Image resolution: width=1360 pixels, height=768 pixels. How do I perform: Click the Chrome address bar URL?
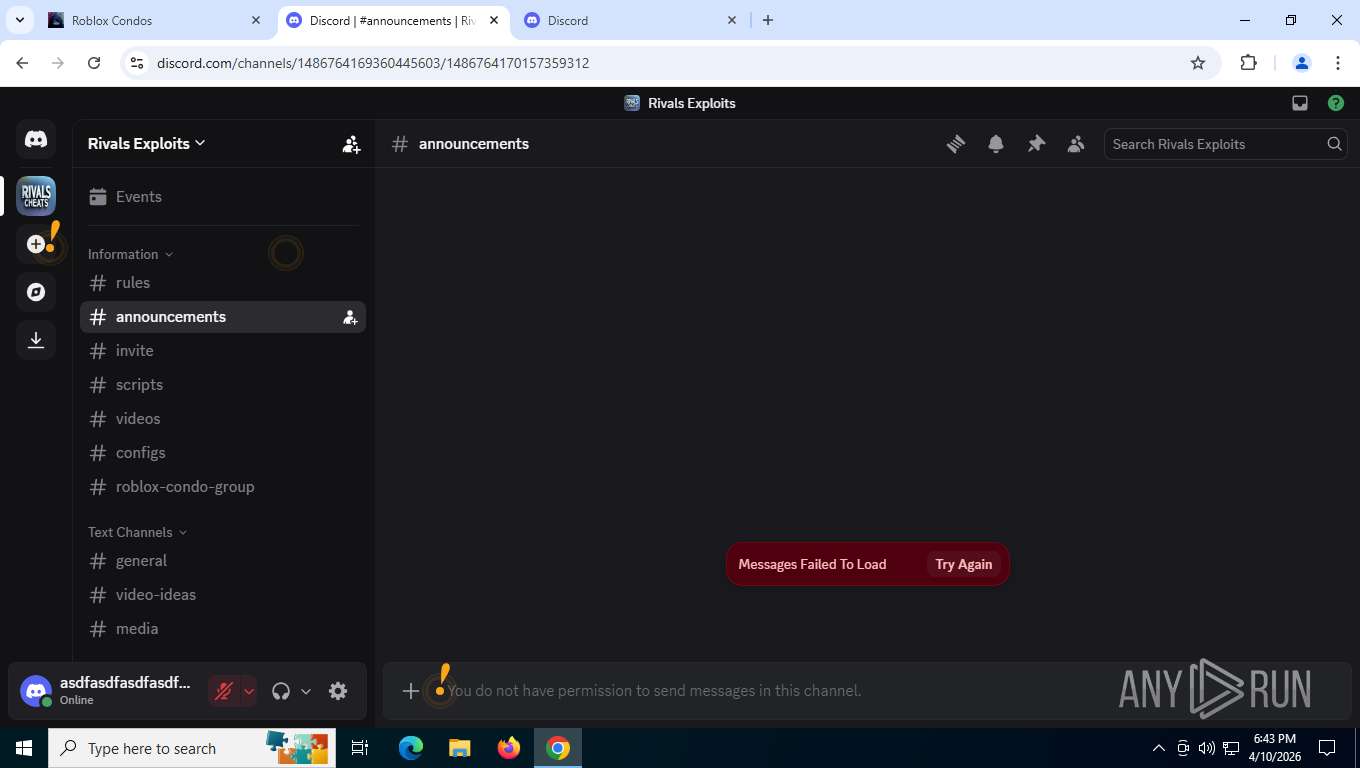pos(373,63)
